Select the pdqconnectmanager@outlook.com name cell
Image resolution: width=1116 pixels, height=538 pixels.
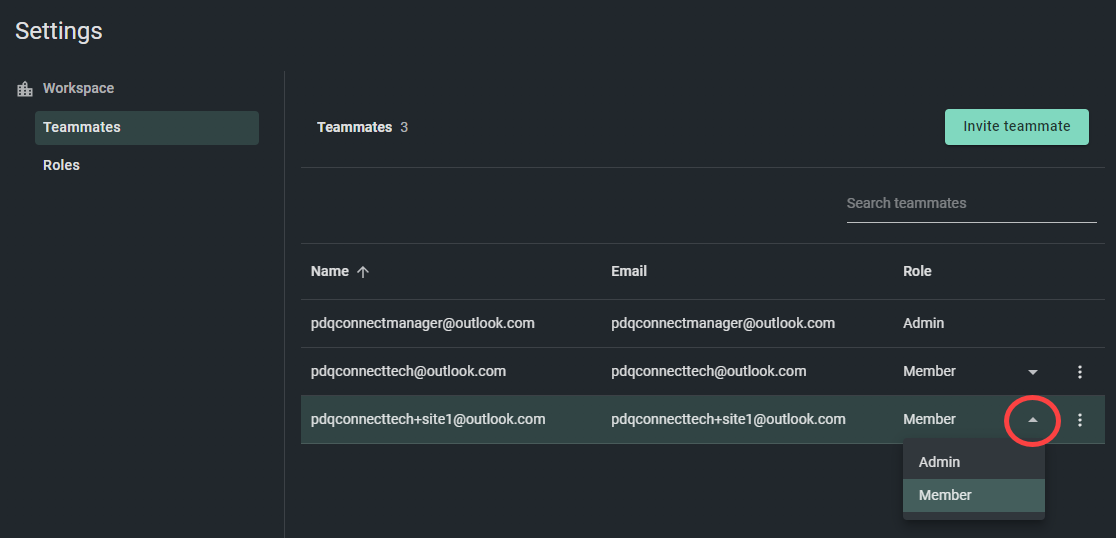tap(422, 323)
